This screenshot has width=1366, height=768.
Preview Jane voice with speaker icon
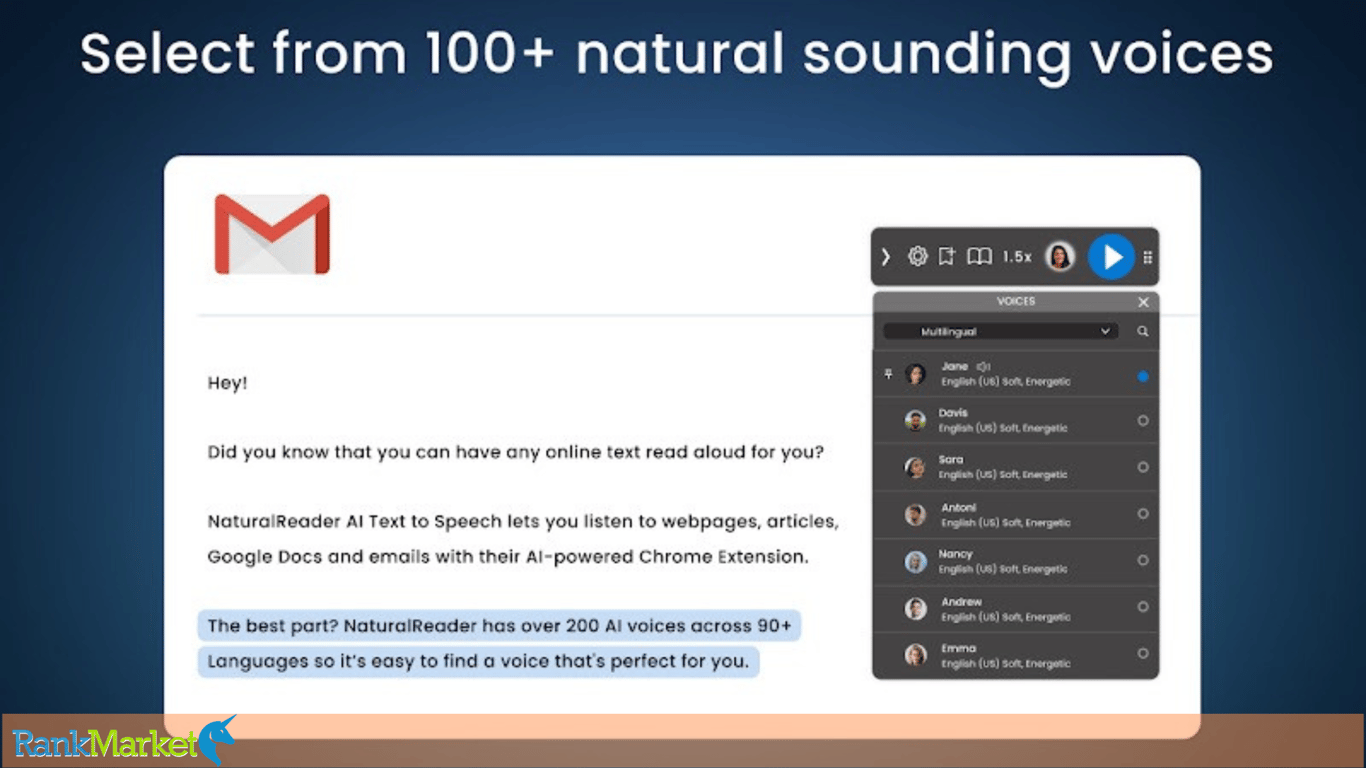coord(983,367)
